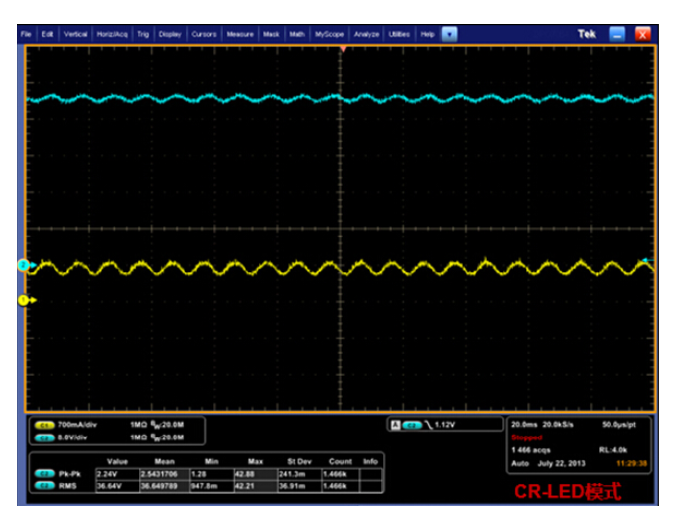Screen dimensions: 686x526
Task: Click the C1 badge beside 700mA/div
Action: coord(44,425)
